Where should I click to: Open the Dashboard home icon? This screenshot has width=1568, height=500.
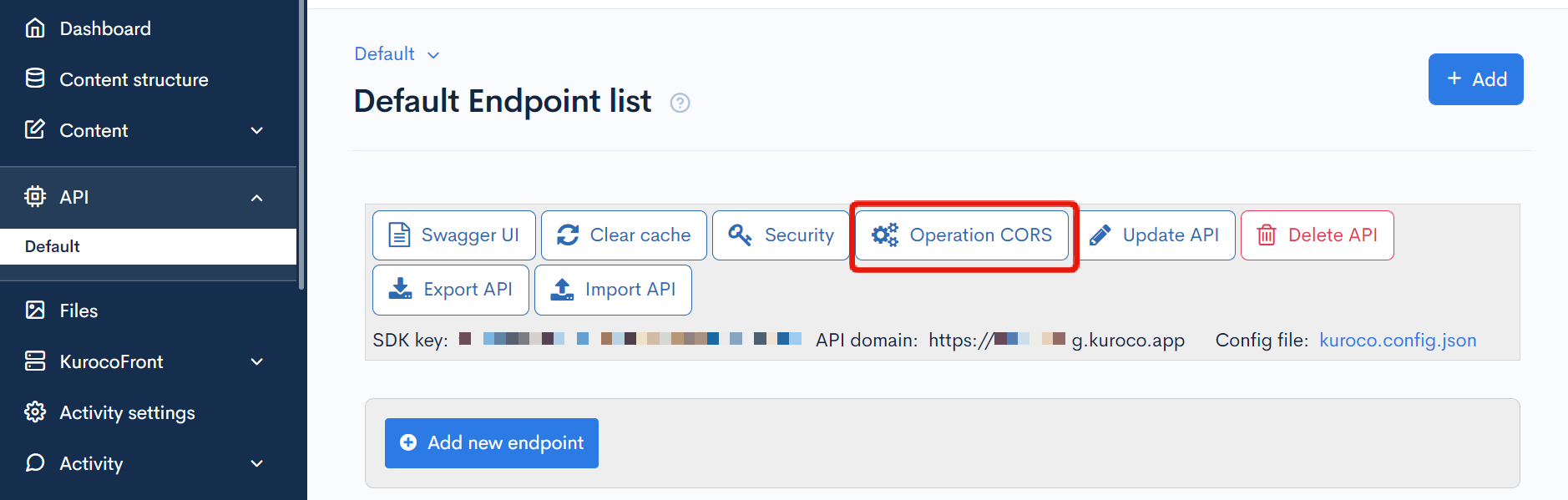(x=35, y=28)
